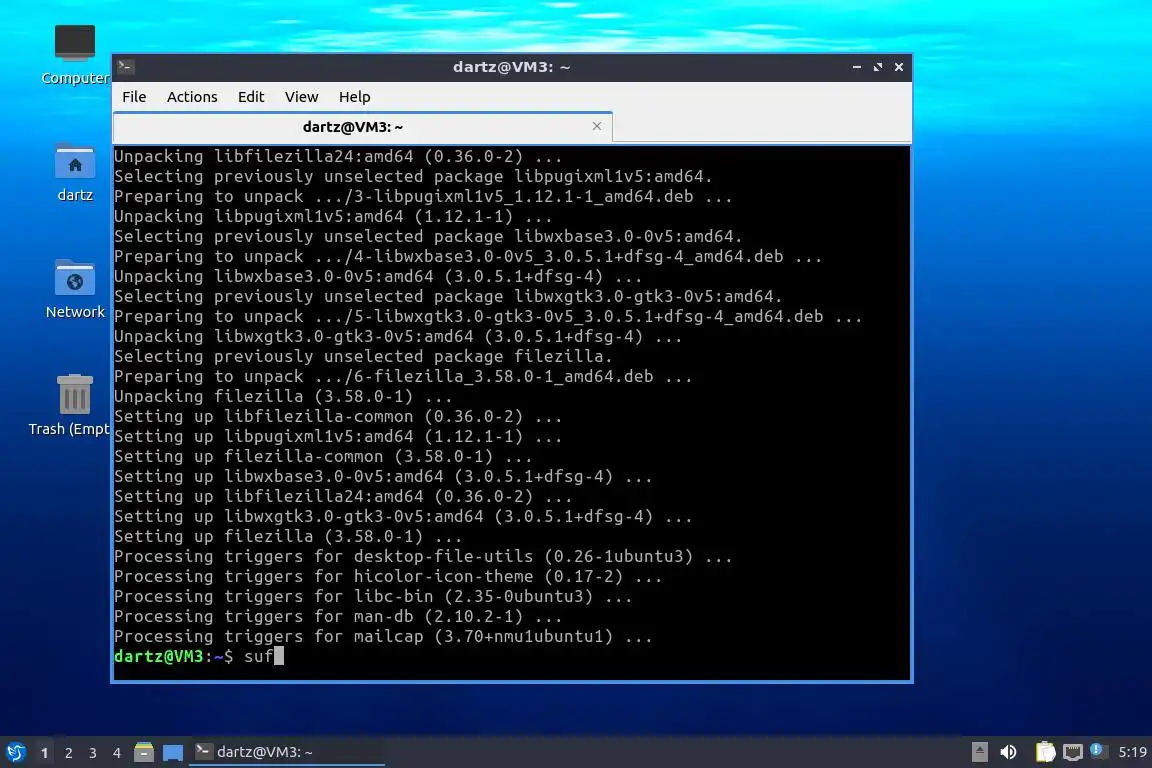Screen dimensions: 1152x768
Task: Open the View menu in terminal
Action: (x=301, y=97)
